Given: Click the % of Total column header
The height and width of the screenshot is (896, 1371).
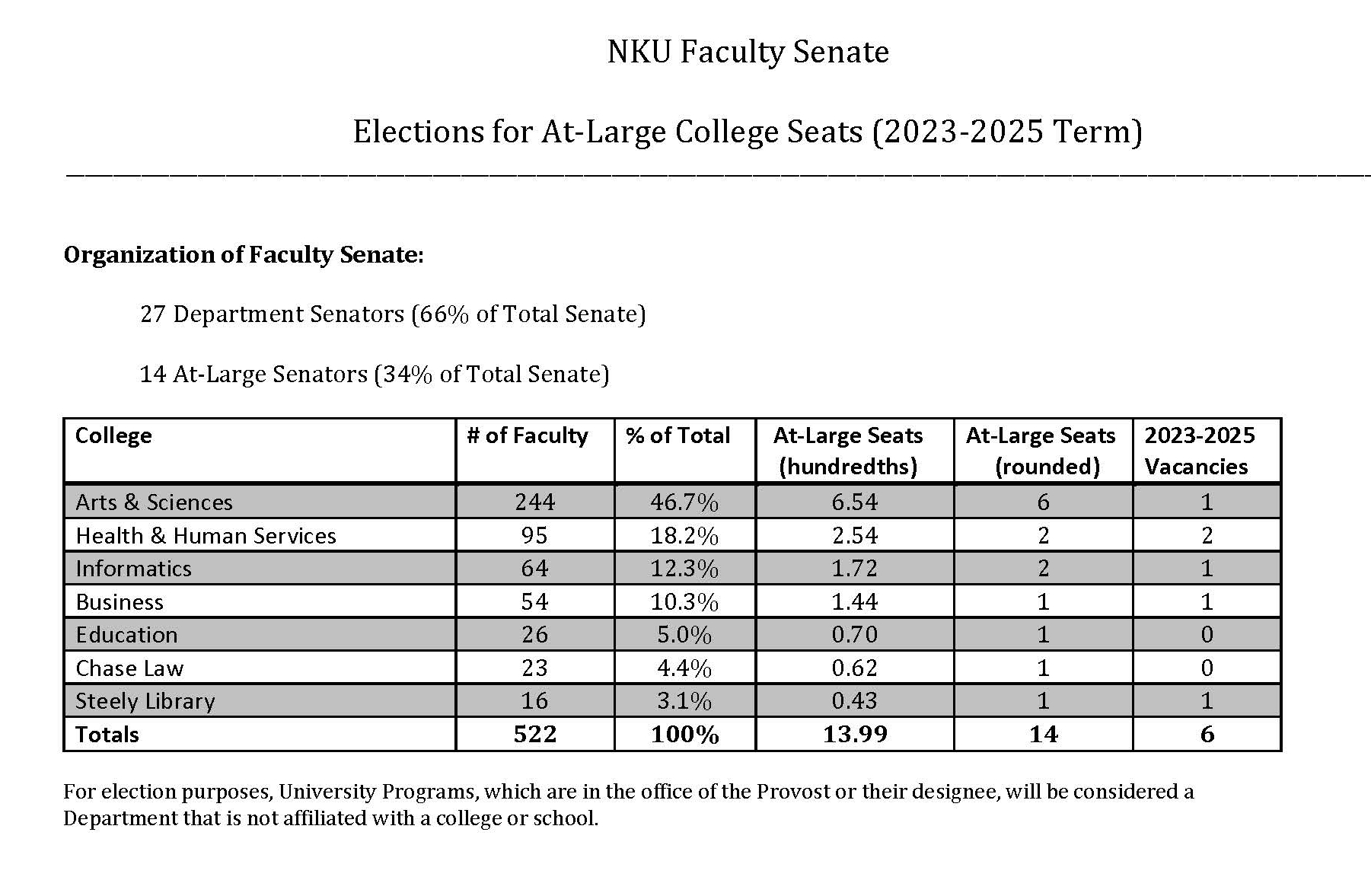Looking at the screenshot, I should pos(678,435).
